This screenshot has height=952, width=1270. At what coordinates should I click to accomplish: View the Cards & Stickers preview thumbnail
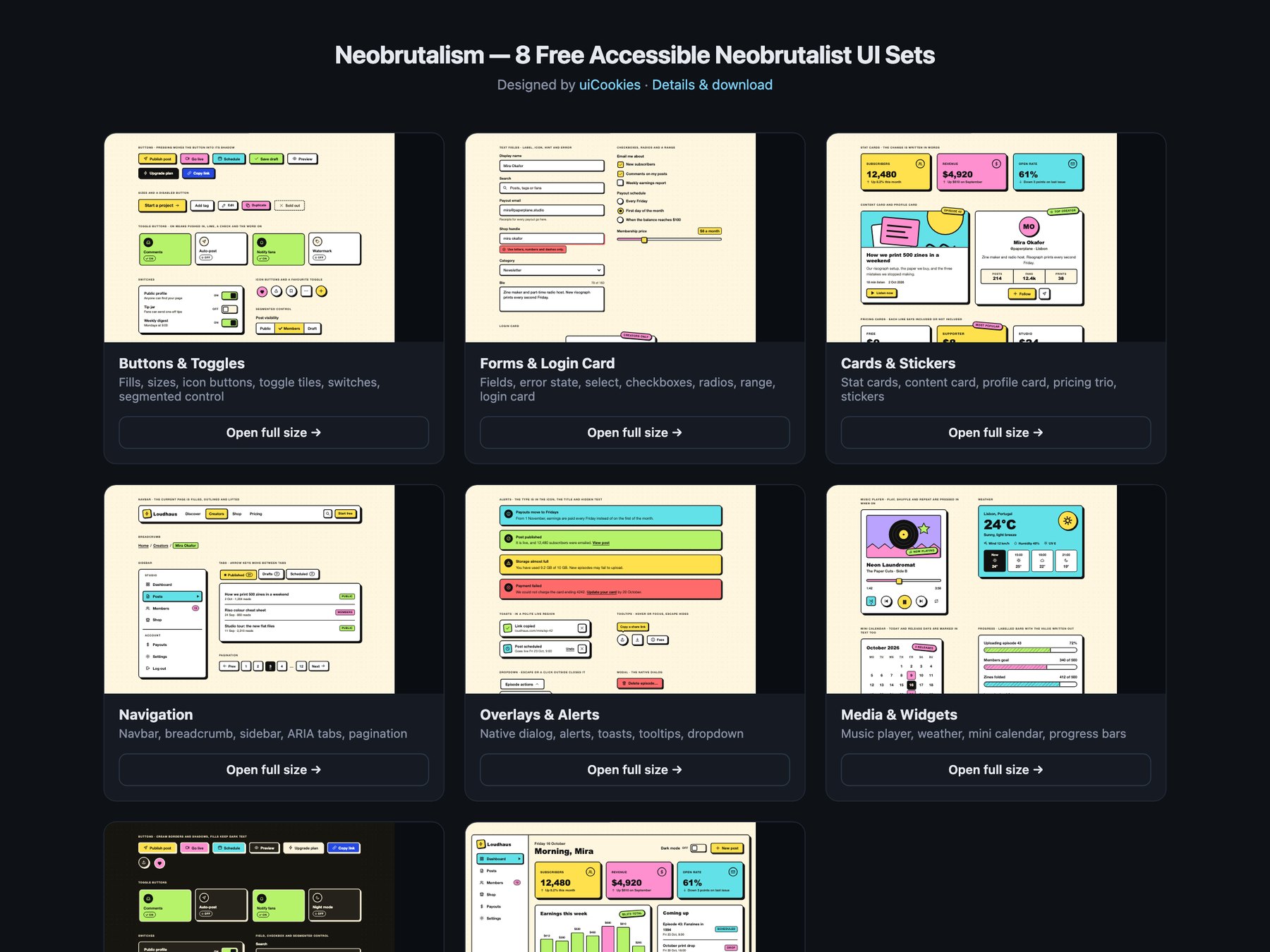pyautogui.click(x=996, y=238)
